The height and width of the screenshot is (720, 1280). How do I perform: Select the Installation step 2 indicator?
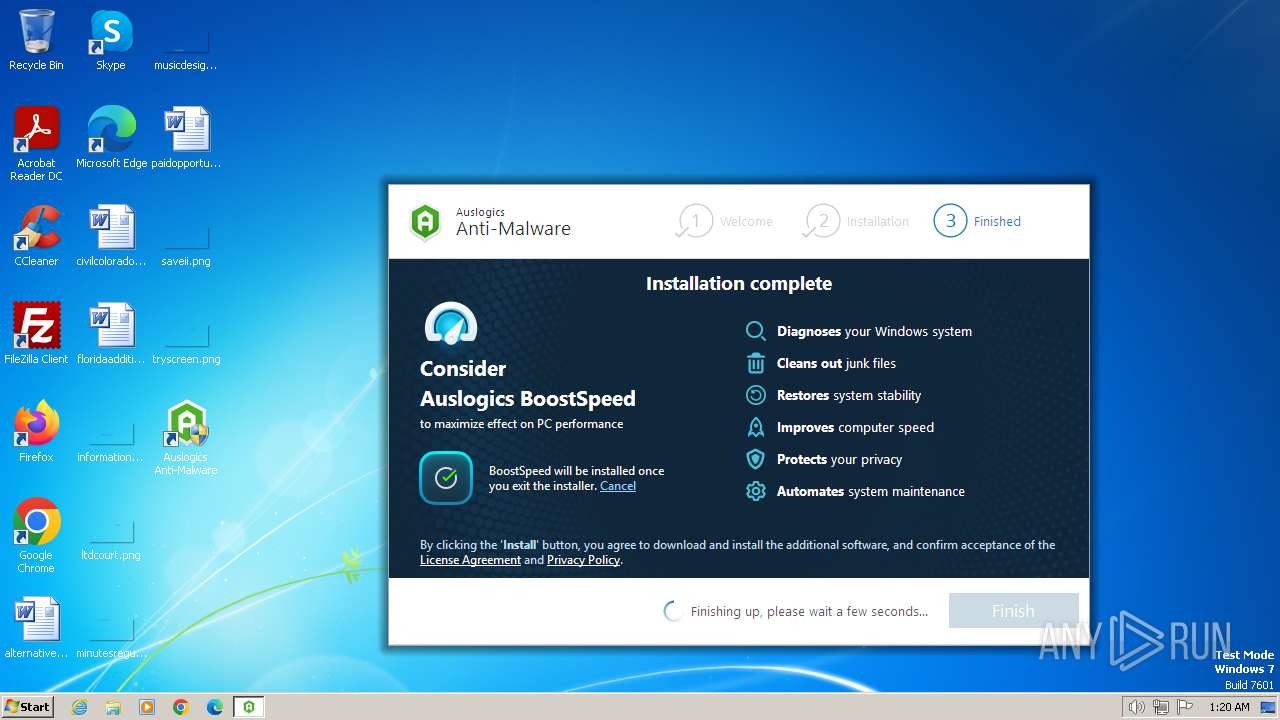(x=857, y=221)
